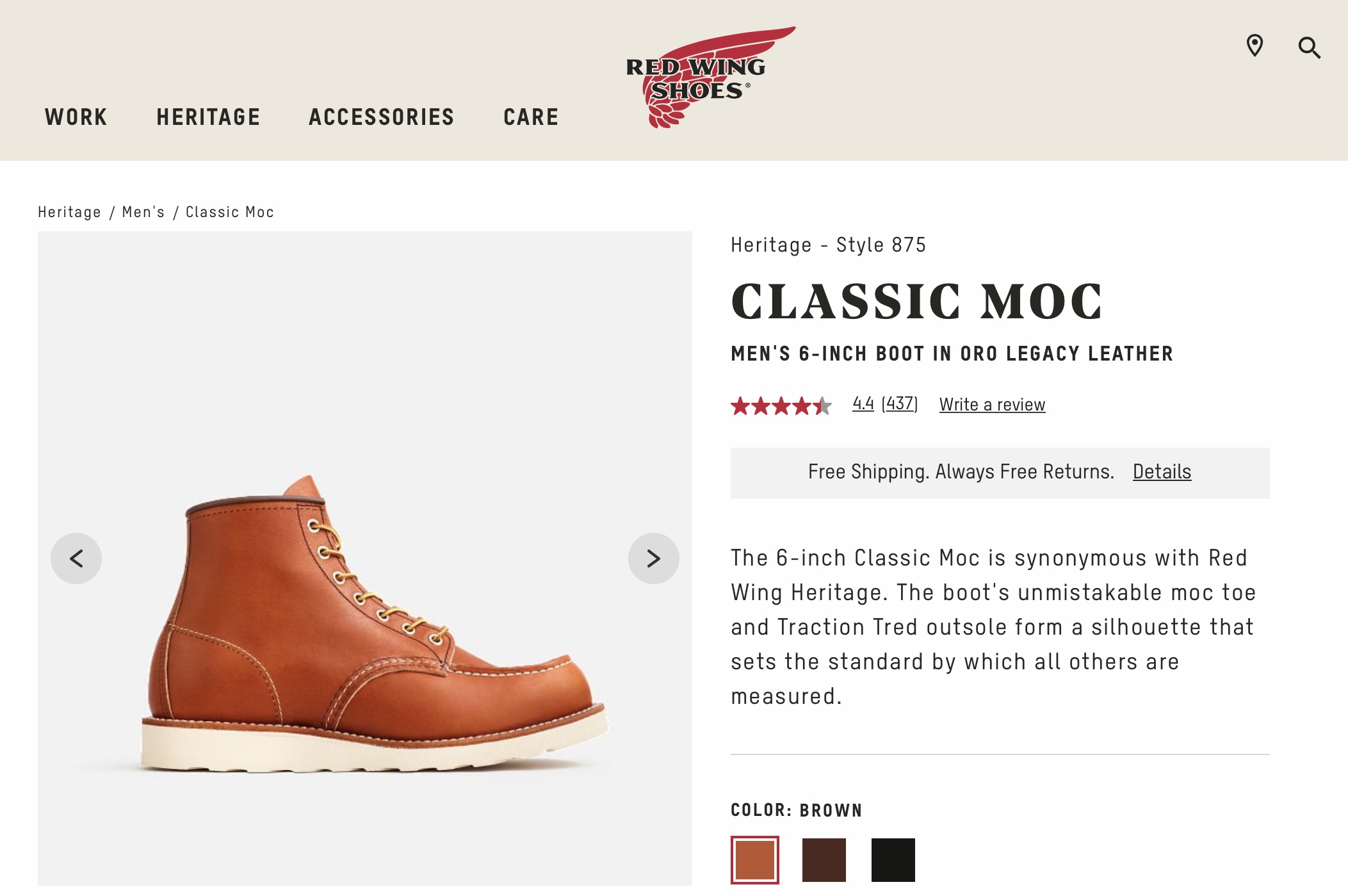Navigate to Heritage breadcrumb

point(69,212)
